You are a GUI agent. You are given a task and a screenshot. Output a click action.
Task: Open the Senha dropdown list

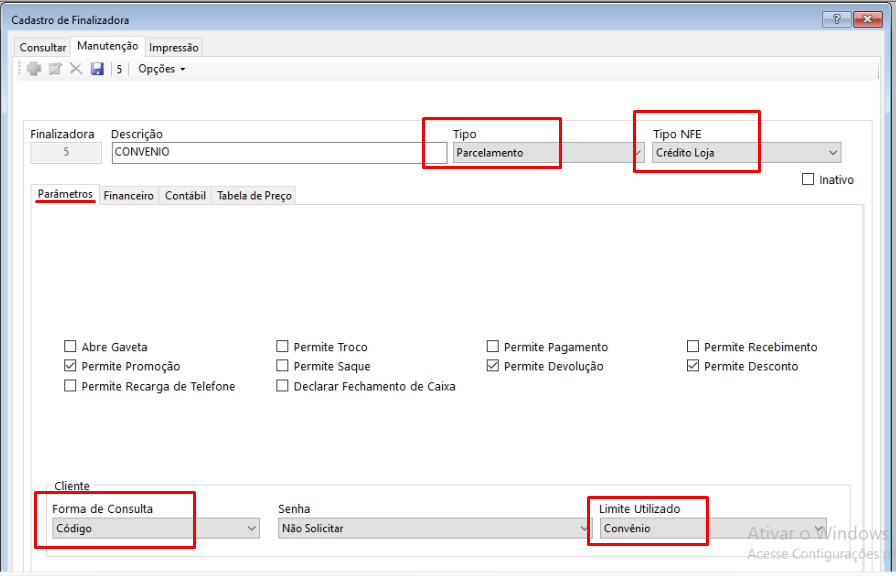pos(584,529)
